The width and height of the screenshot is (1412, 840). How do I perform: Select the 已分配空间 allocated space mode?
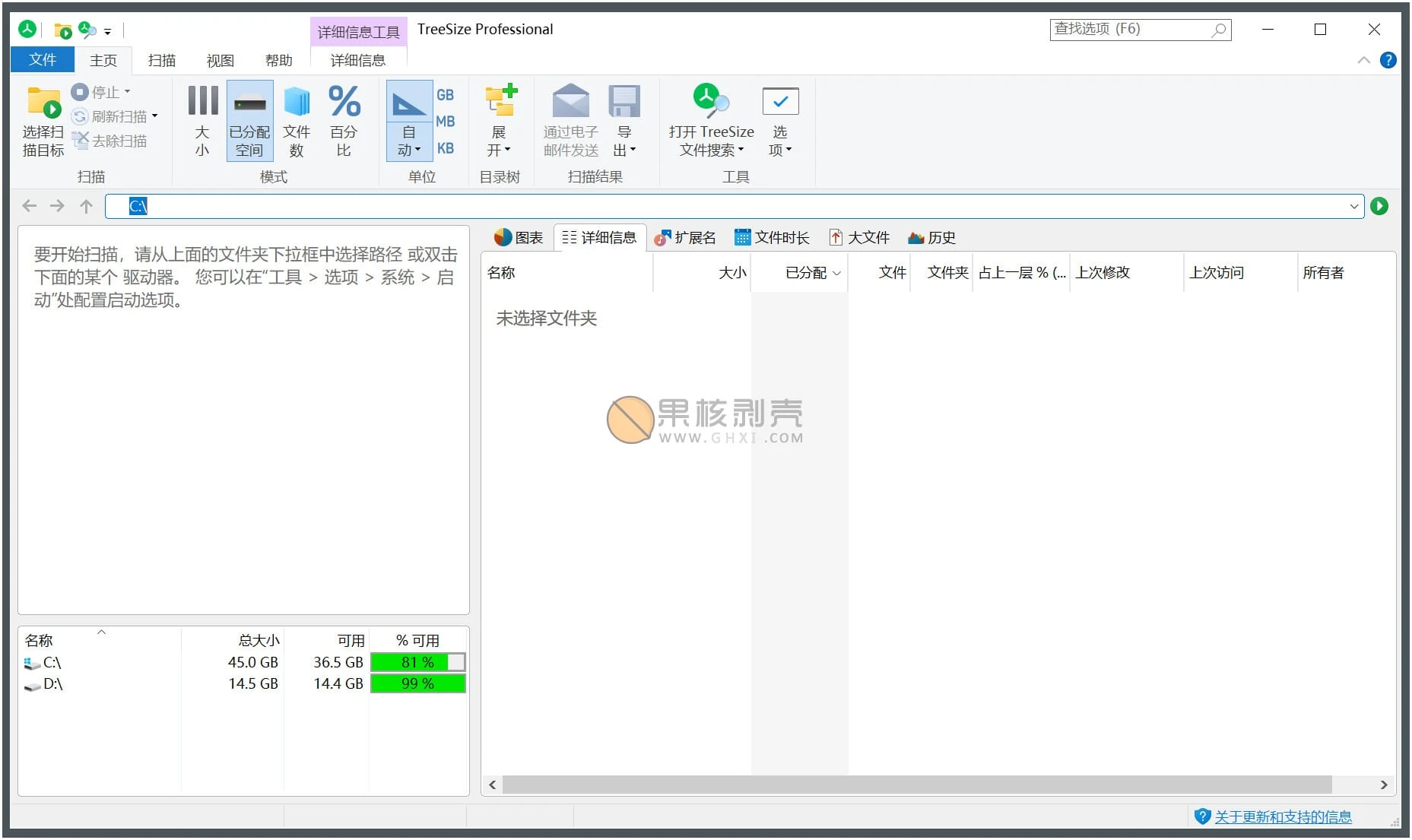click(x=249, y=120)
